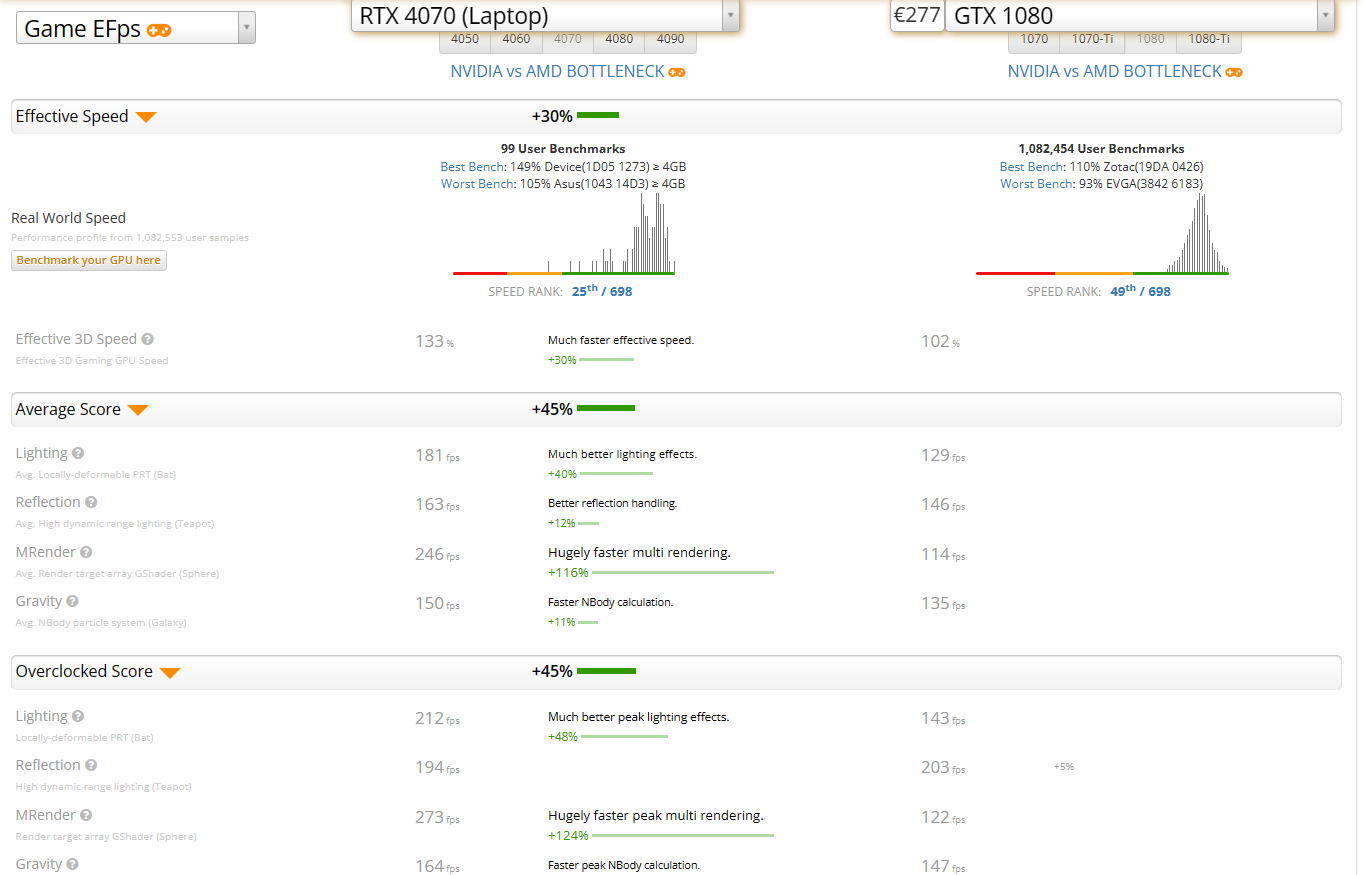The height and width of the screenshot is (875, 1363).
Task: Click Average Score +45% green bar
Action: (x=606, y=409)
